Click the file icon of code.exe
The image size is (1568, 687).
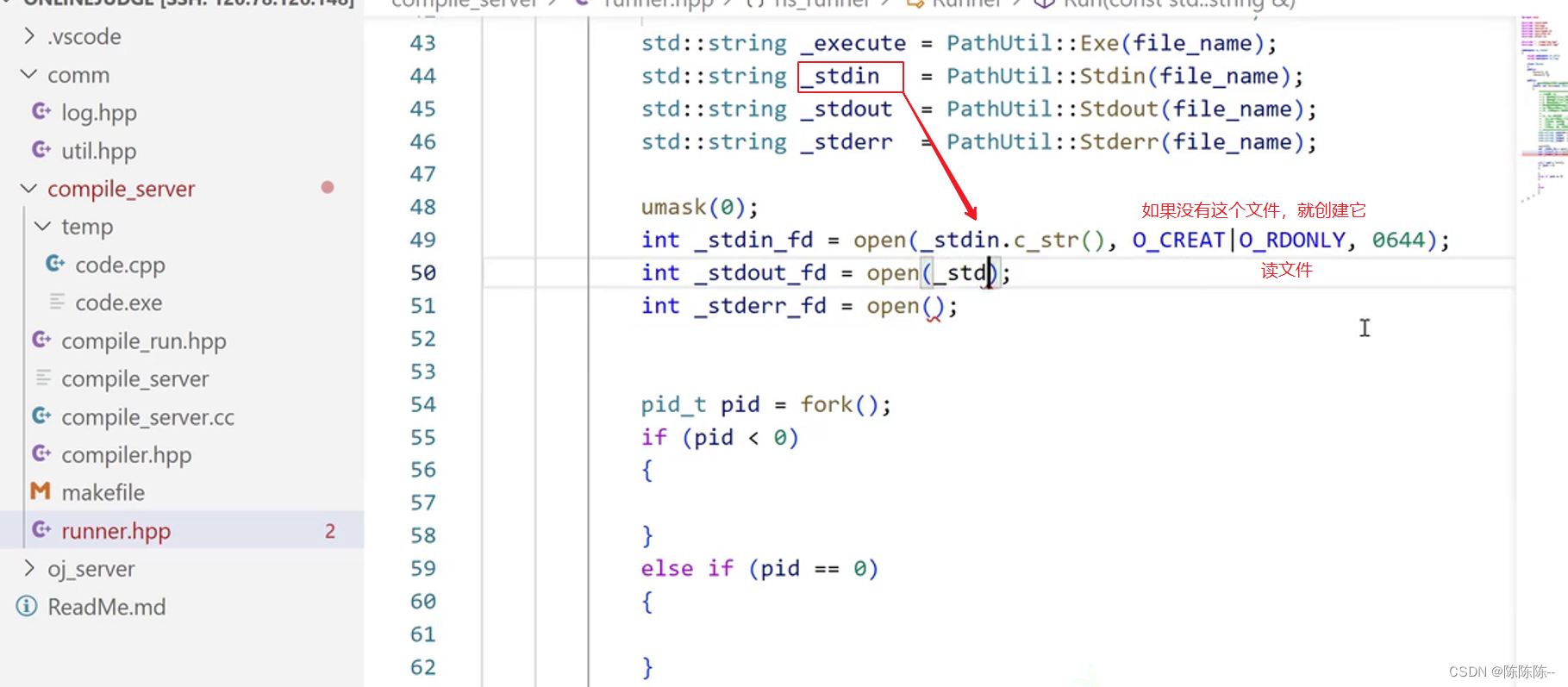57,302
